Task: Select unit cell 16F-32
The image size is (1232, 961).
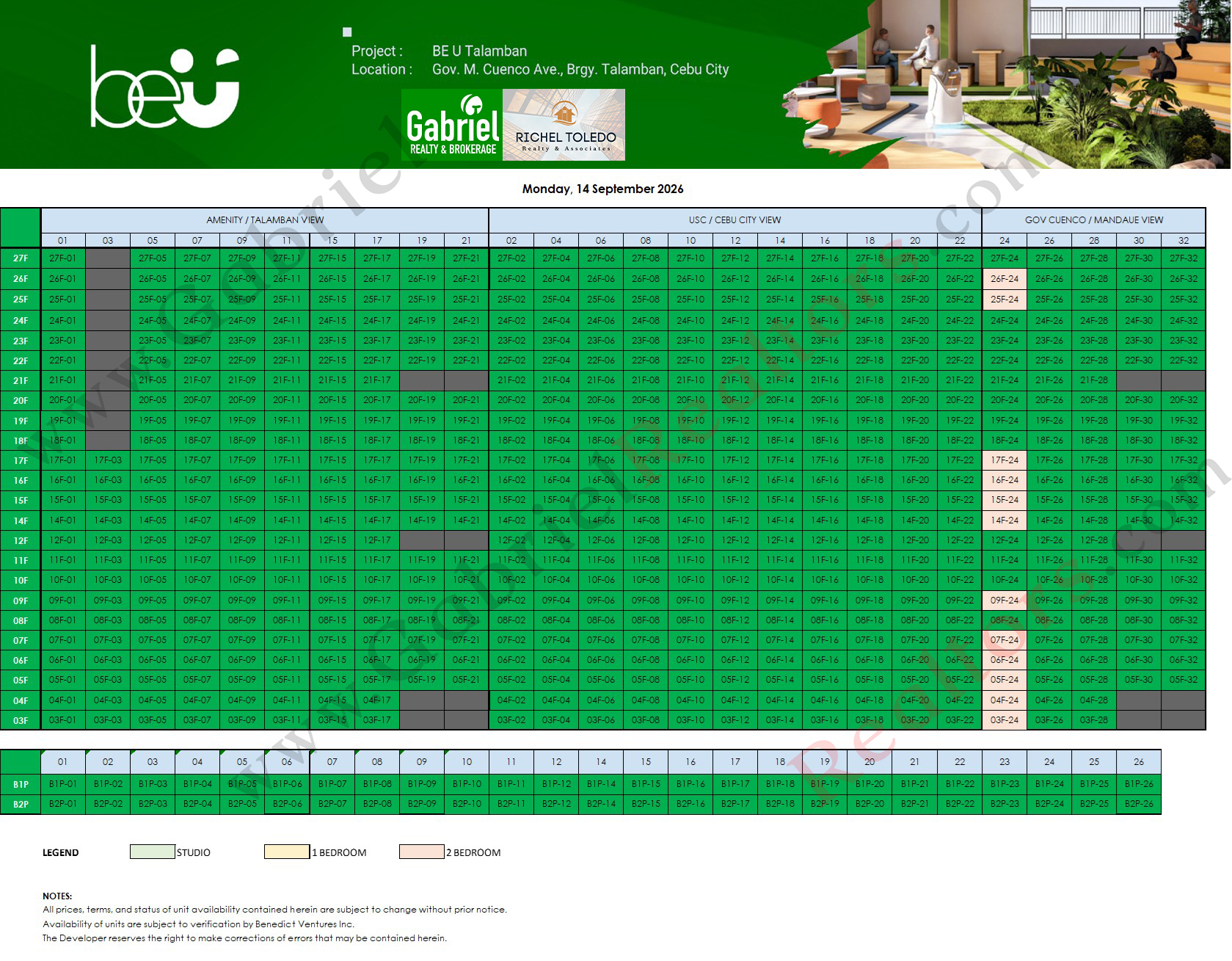Action: point(1183,480)
